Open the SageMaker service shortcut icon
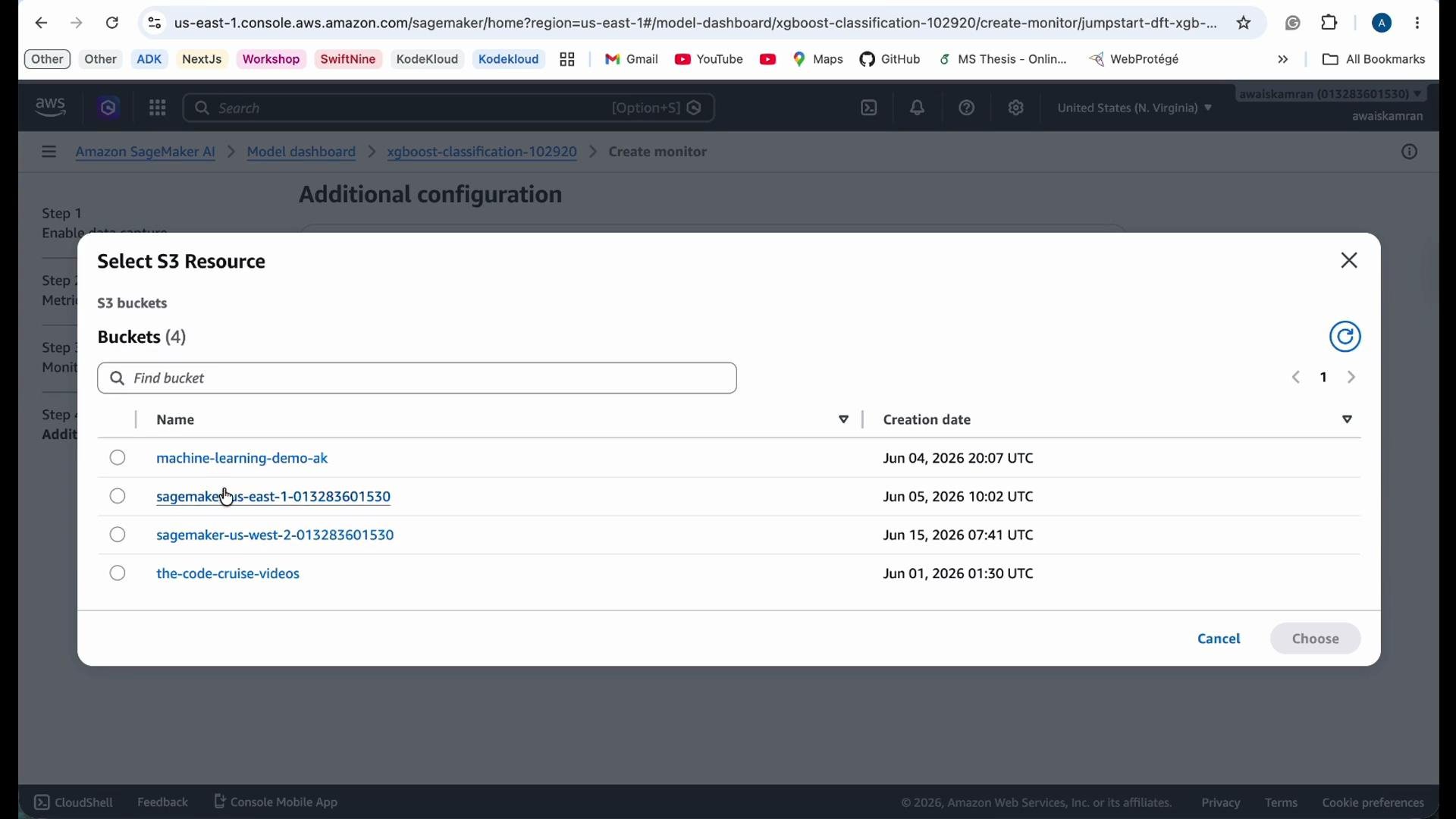Viewport: 1456px width, 819px height. tap(109, 108)
